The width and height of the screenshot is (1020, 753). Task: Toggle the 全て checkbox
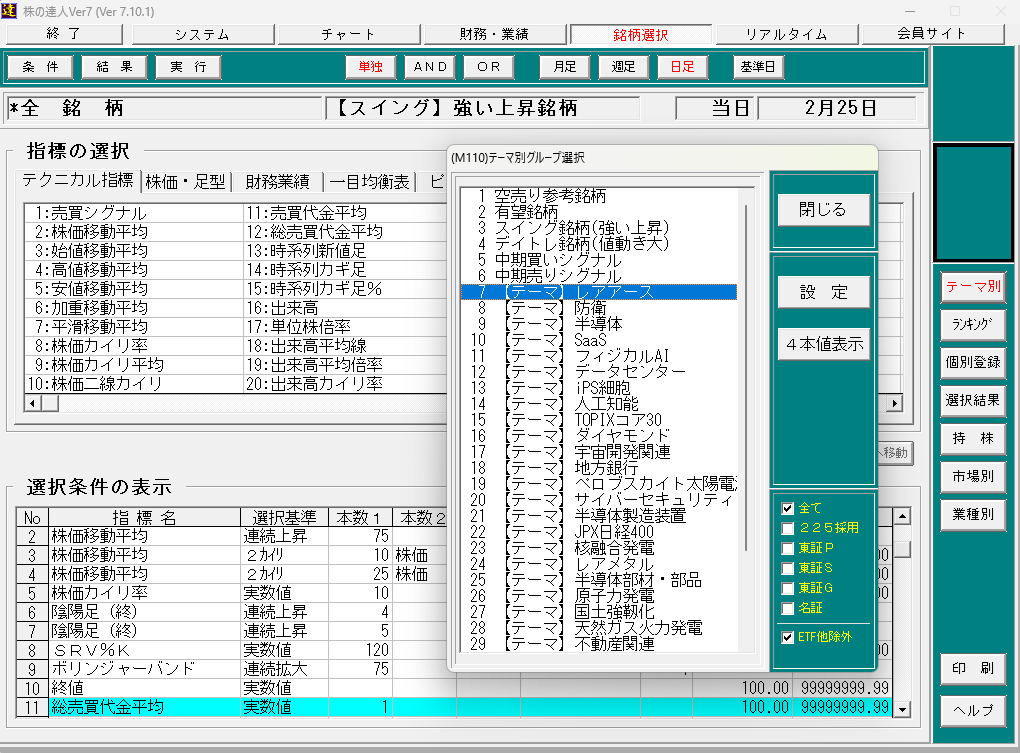tap(788, 508)
